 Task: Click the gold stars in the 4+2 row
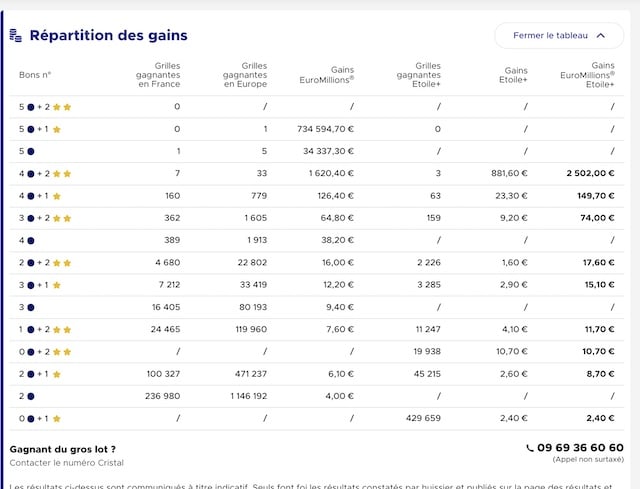pos(62,174)
